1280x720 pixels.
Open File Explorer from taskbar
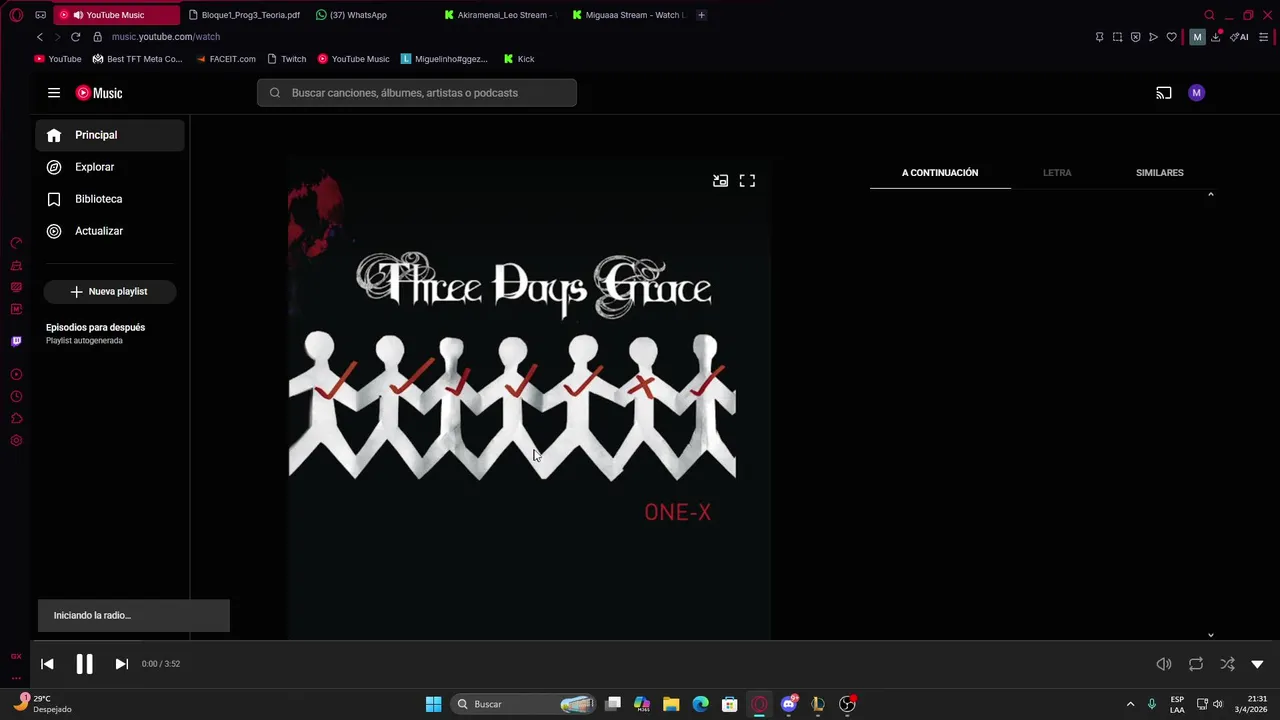coord(671,704)
